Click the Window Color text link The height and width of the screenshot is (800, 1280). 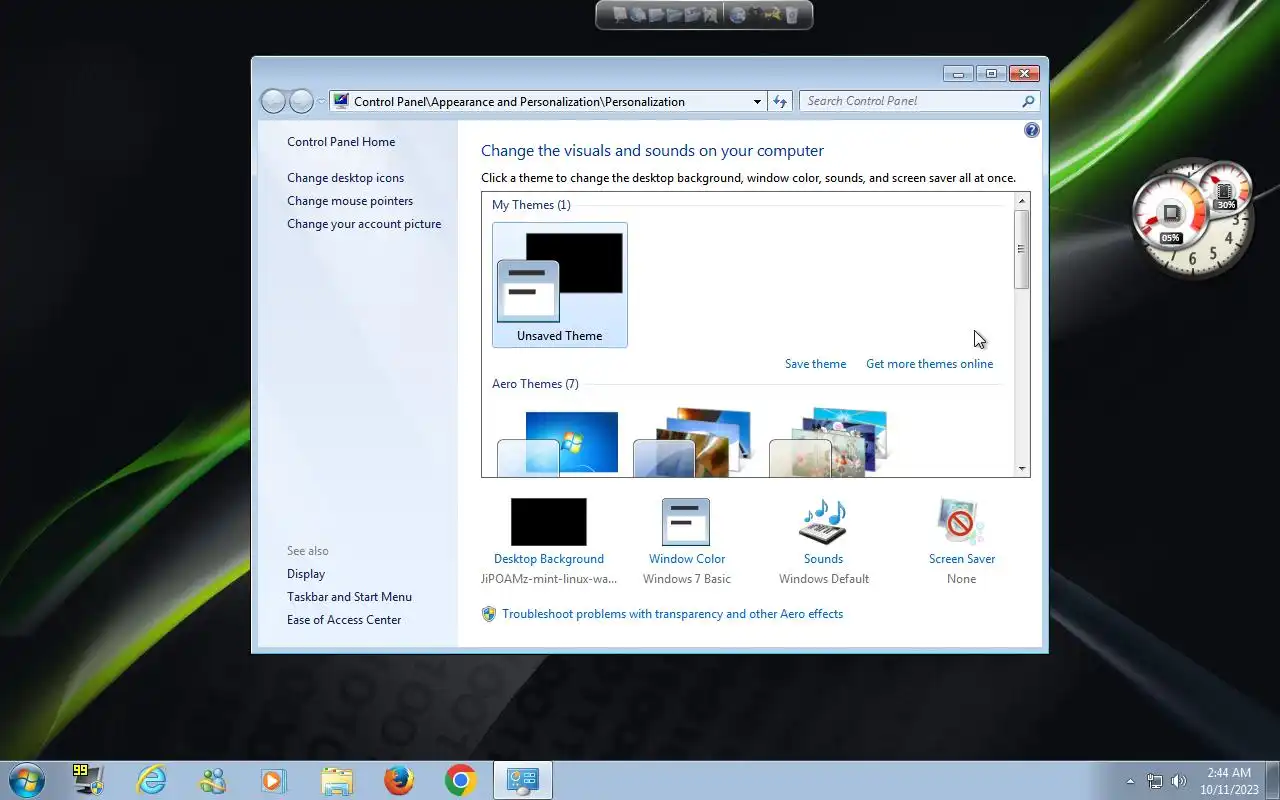pyautogui.click(x=687, y=559)
